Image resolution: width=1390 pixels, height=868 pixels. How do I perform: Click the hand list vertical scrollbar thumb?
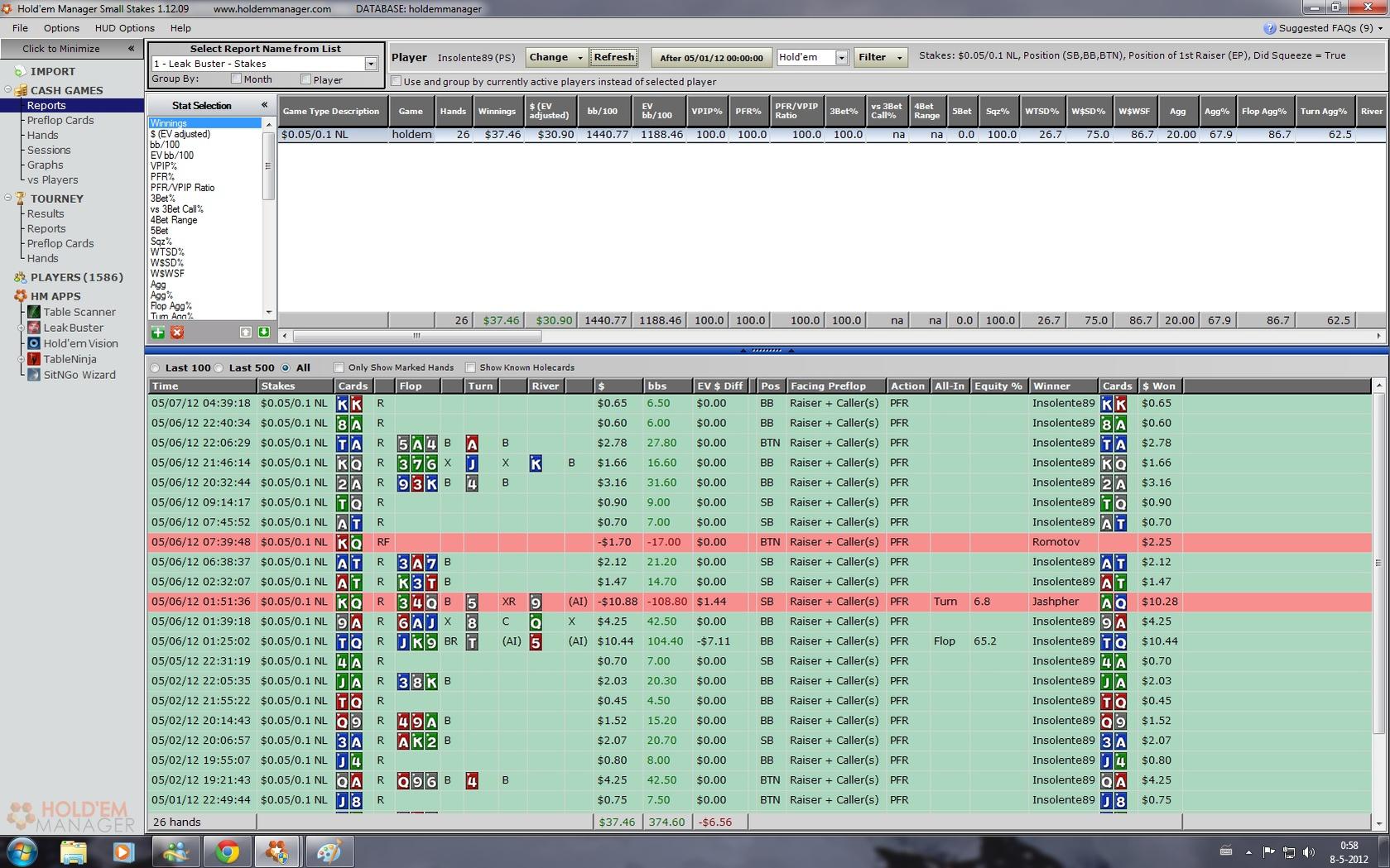tap(1378, 563)
